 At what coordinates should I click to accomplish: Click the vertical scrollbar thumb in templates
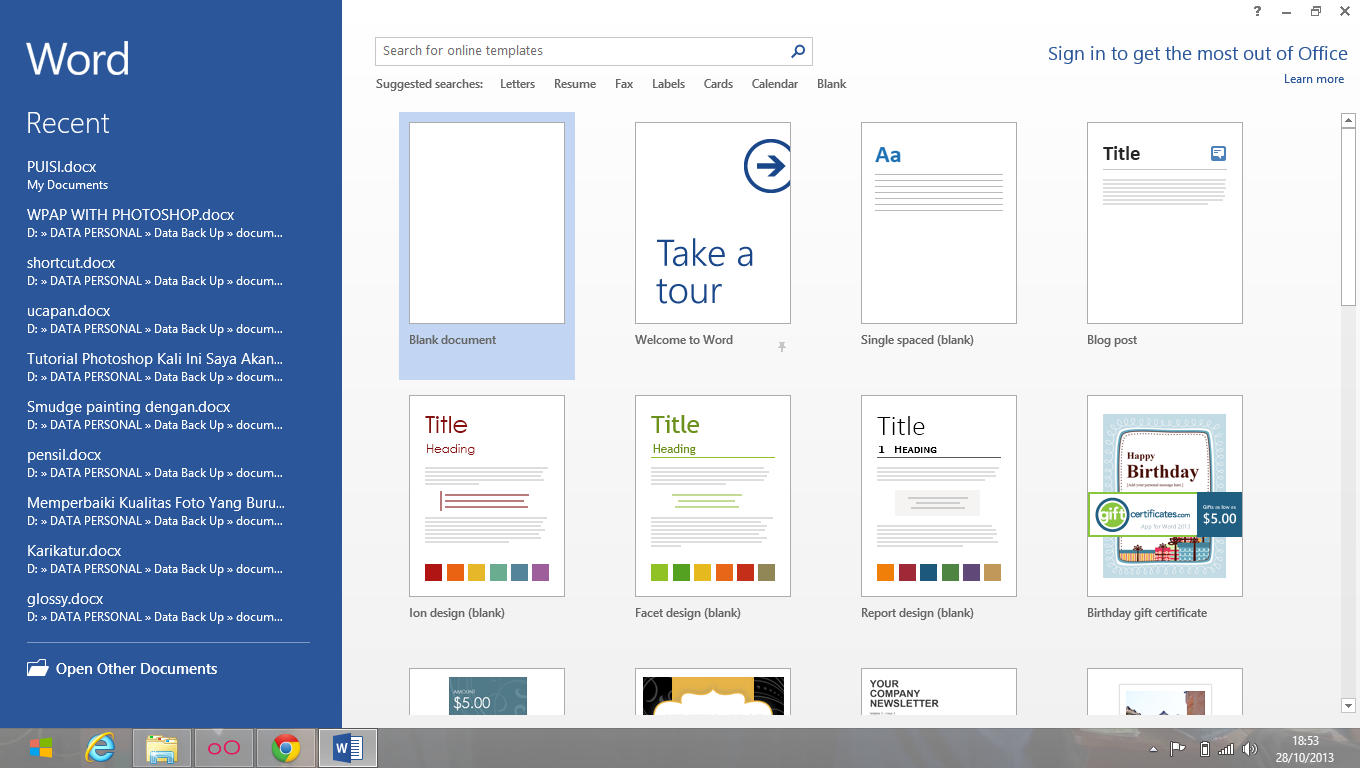(1348, 216)
